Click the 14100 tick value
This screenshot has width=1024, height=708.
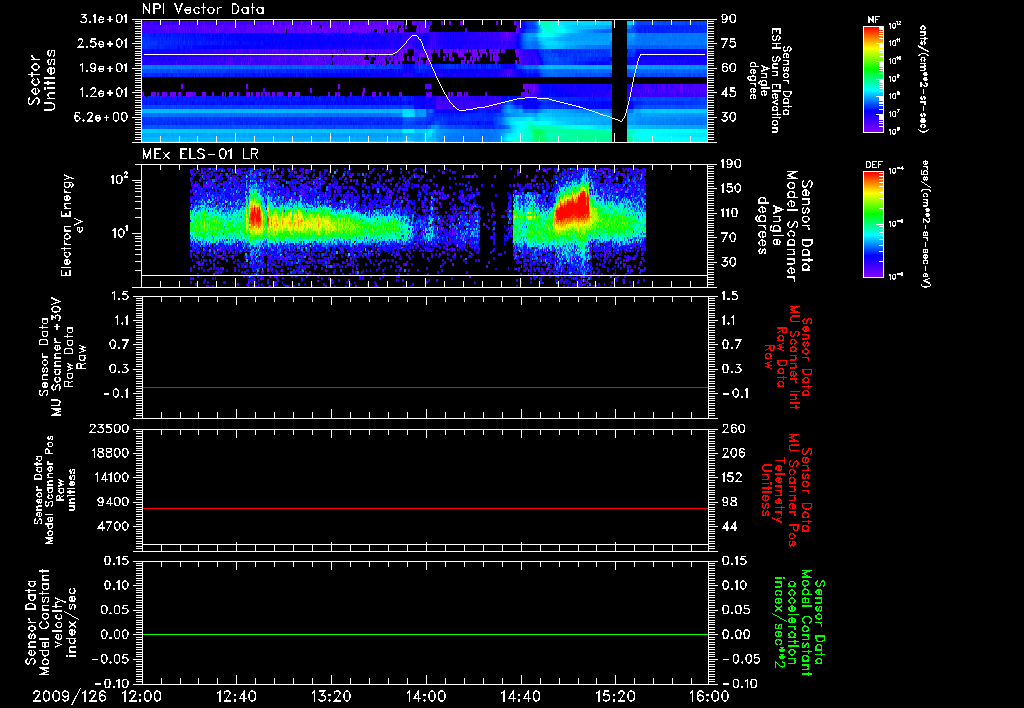click(108, 477)
